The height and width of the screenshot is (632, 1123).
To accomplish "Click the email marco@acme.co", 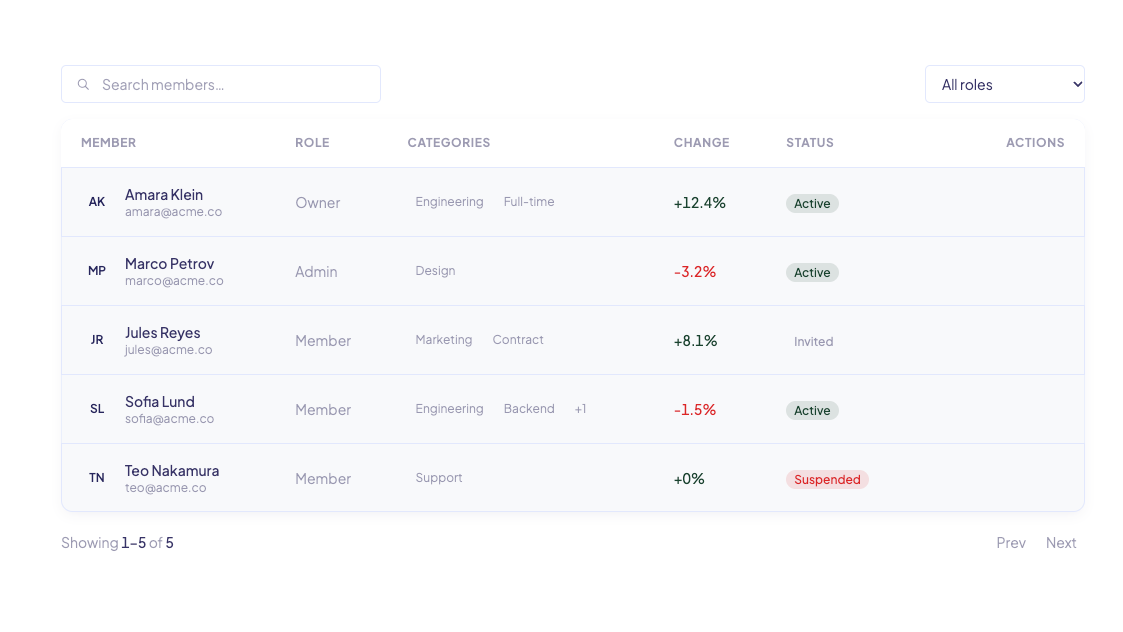I will click(174, 281).
